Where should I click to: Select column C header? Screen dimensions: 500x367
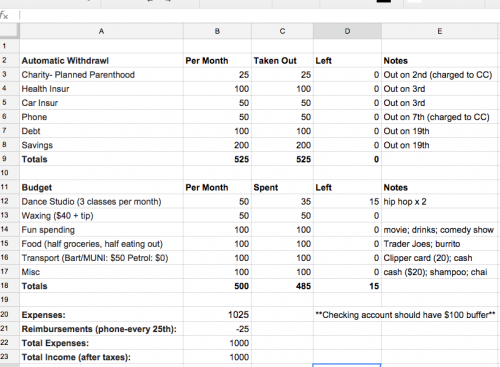coord(282,31)
